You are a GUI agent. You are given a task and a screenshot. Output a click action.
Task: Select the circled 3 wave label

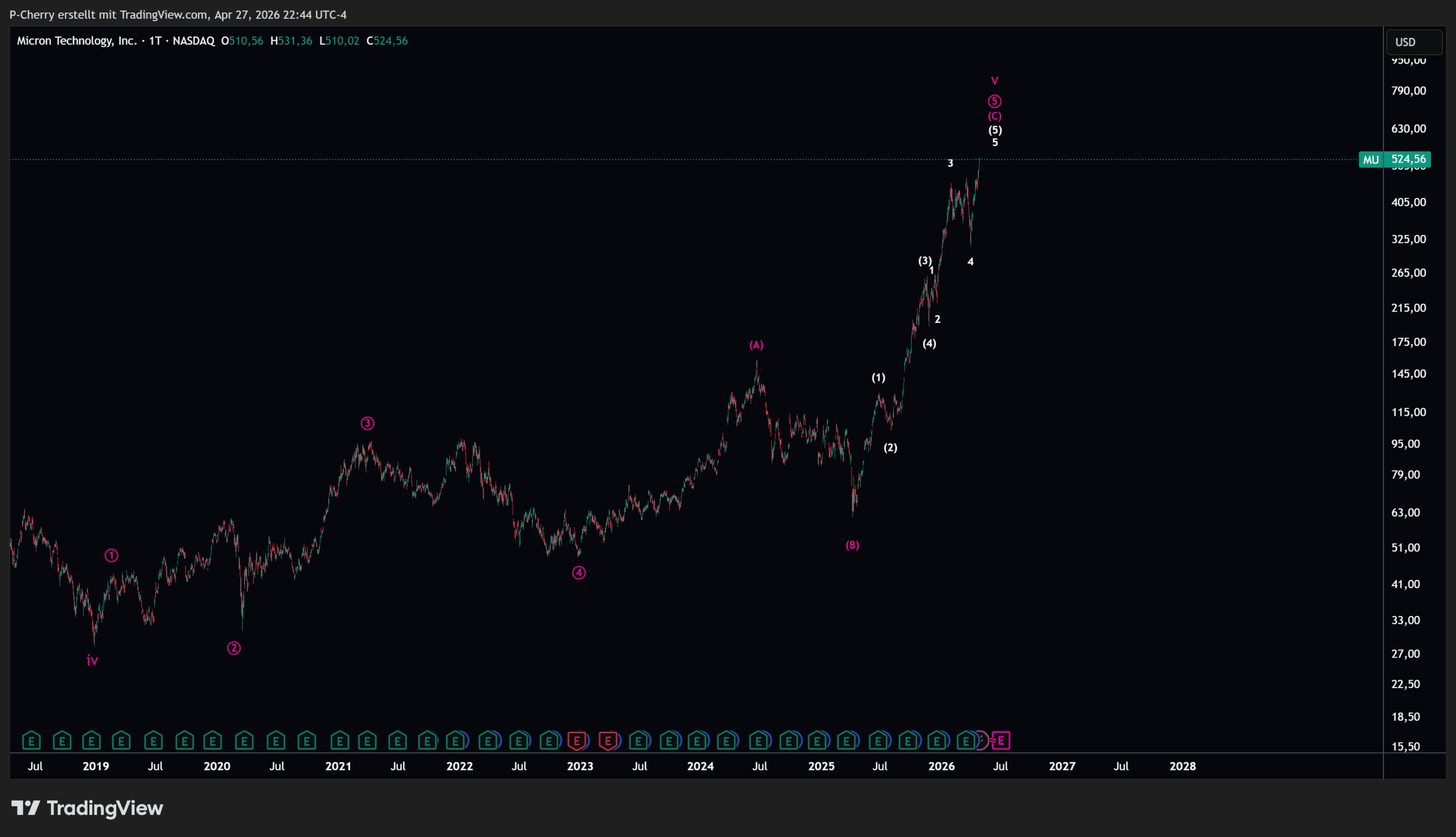(x=367, y=424)
